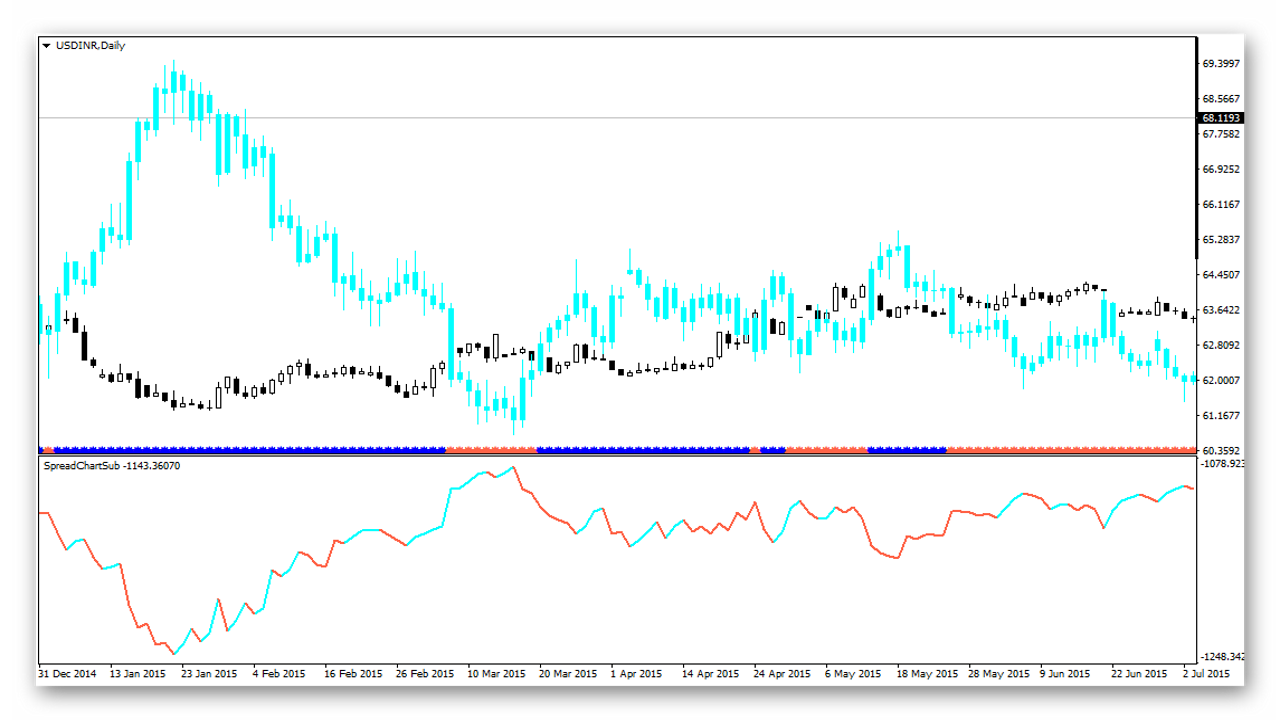The image size is (1280, 720).
Task: Click the first blue segment of the signal bar
Action: tap(41, 451)
